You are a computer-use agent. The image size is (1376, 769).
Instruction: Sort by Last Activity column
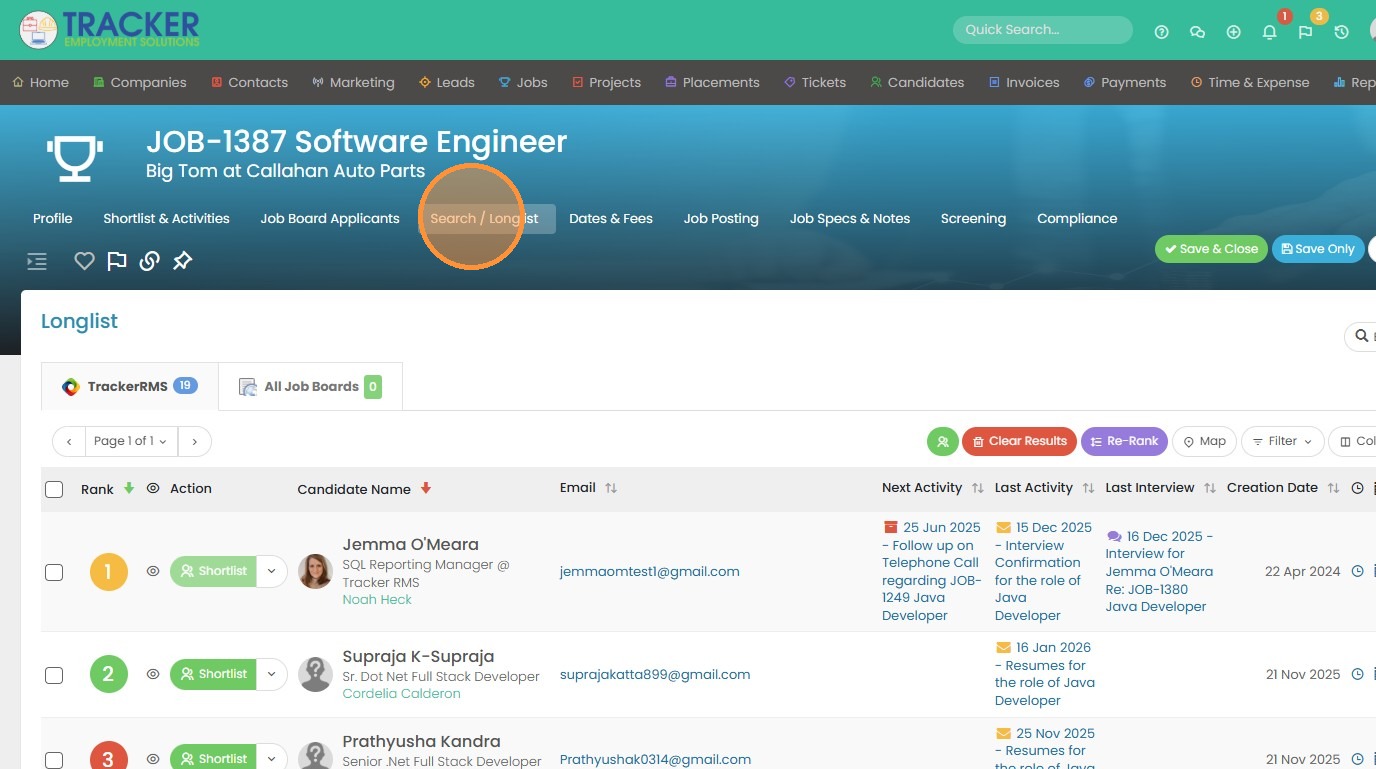tap(1088, 488)
